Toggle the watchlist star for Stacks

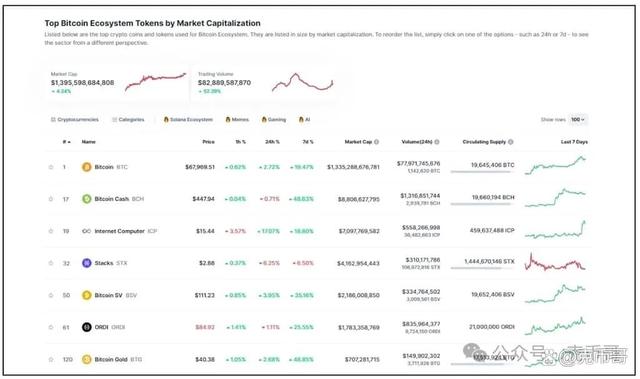point(51,263)
